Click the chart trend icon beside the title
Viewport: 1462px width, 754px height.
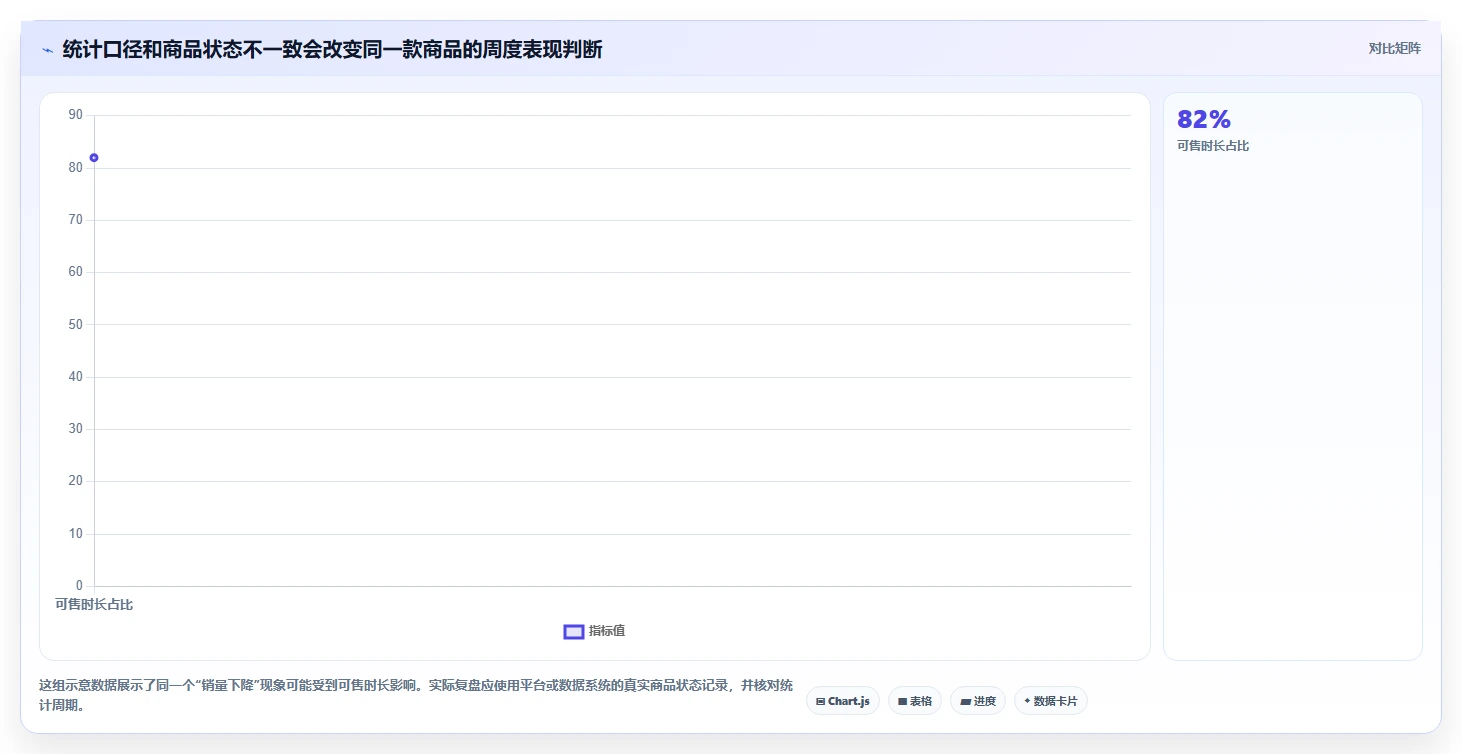[47, 50]
